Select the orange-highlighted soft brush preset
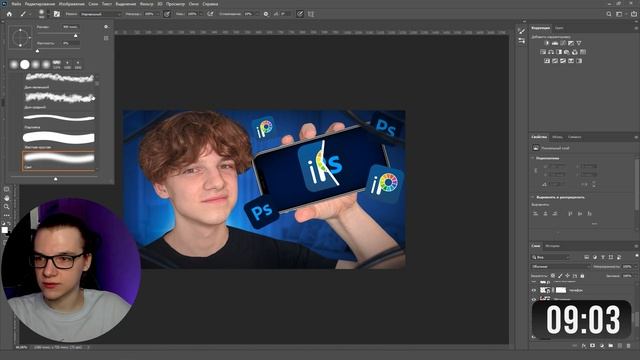The width and height of the screenshot is (640, 360). (59, 160)
